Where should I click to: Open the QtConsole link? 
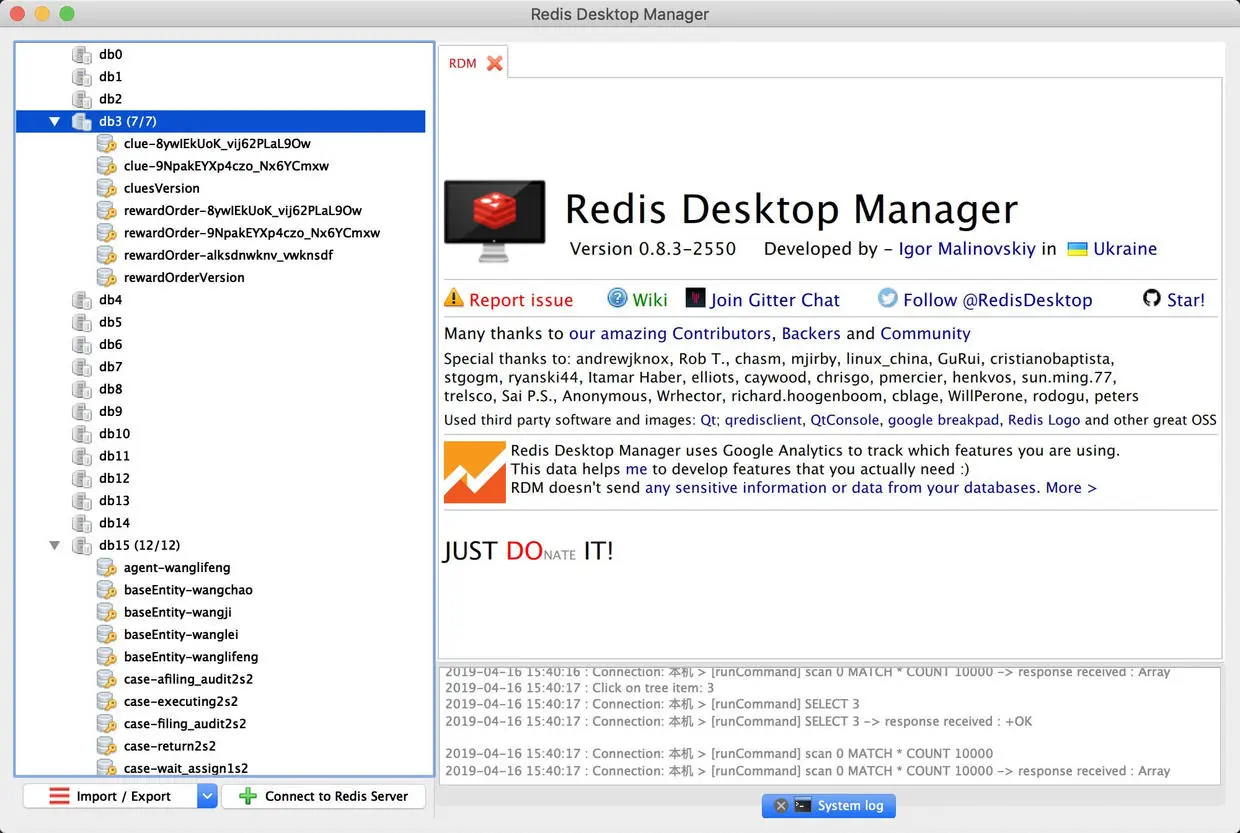click(x=845, y=420)
